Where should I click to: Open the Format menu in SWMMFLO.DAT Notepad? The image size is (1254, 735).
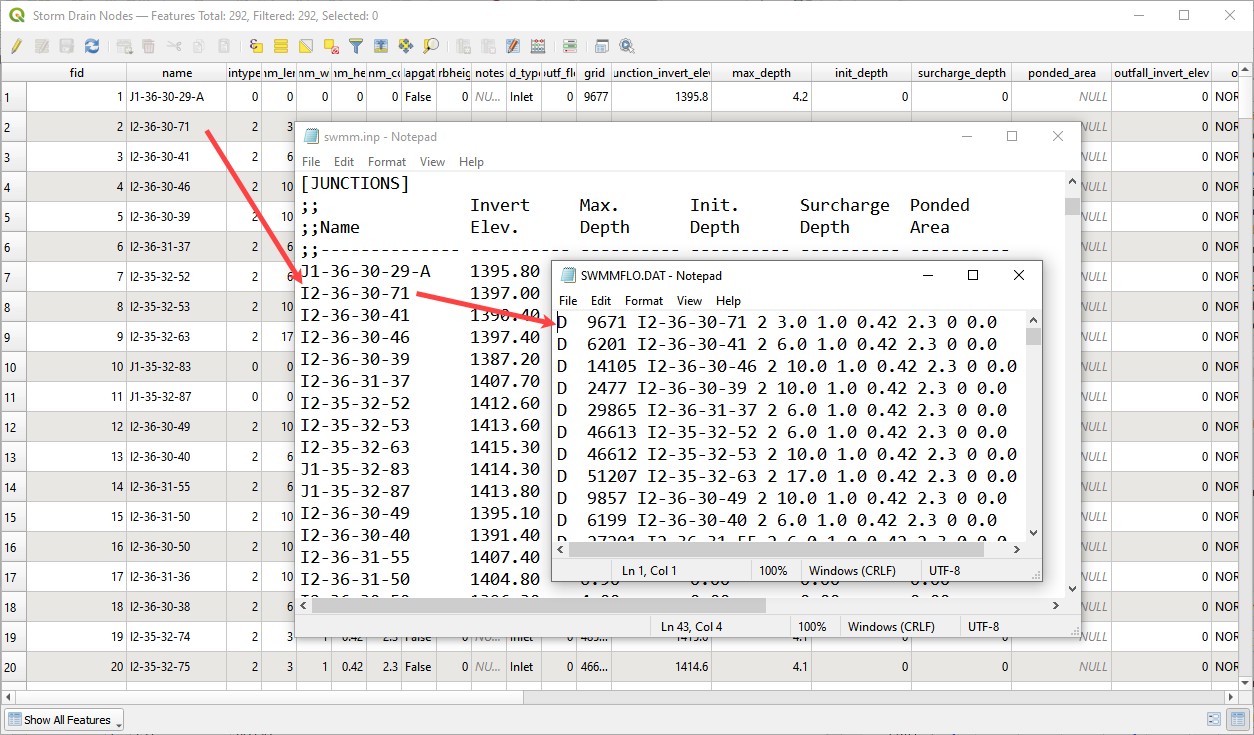point(643,300)
